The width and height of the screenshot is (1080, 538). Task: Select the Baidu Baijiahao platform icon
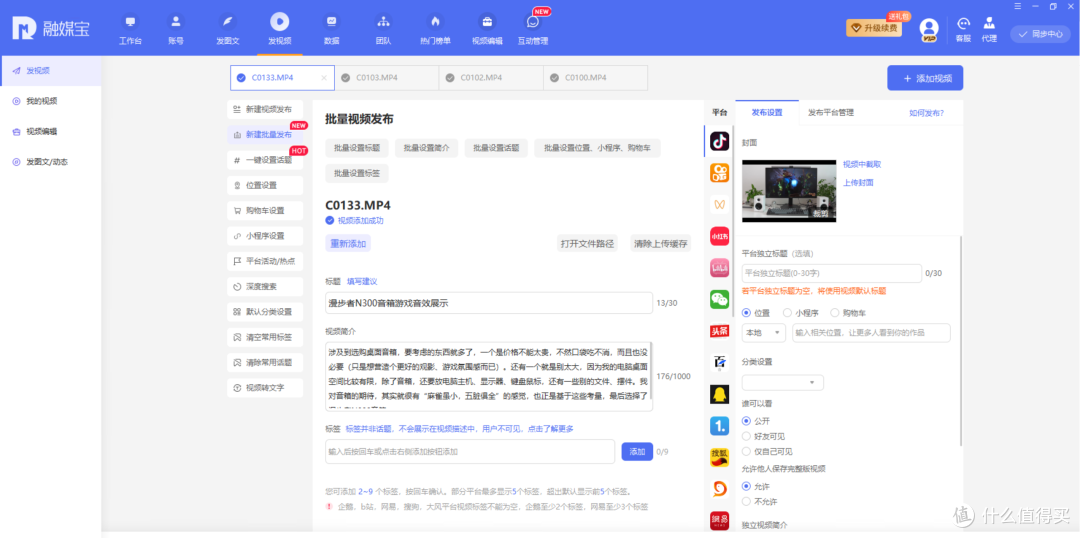coord(719,362)
